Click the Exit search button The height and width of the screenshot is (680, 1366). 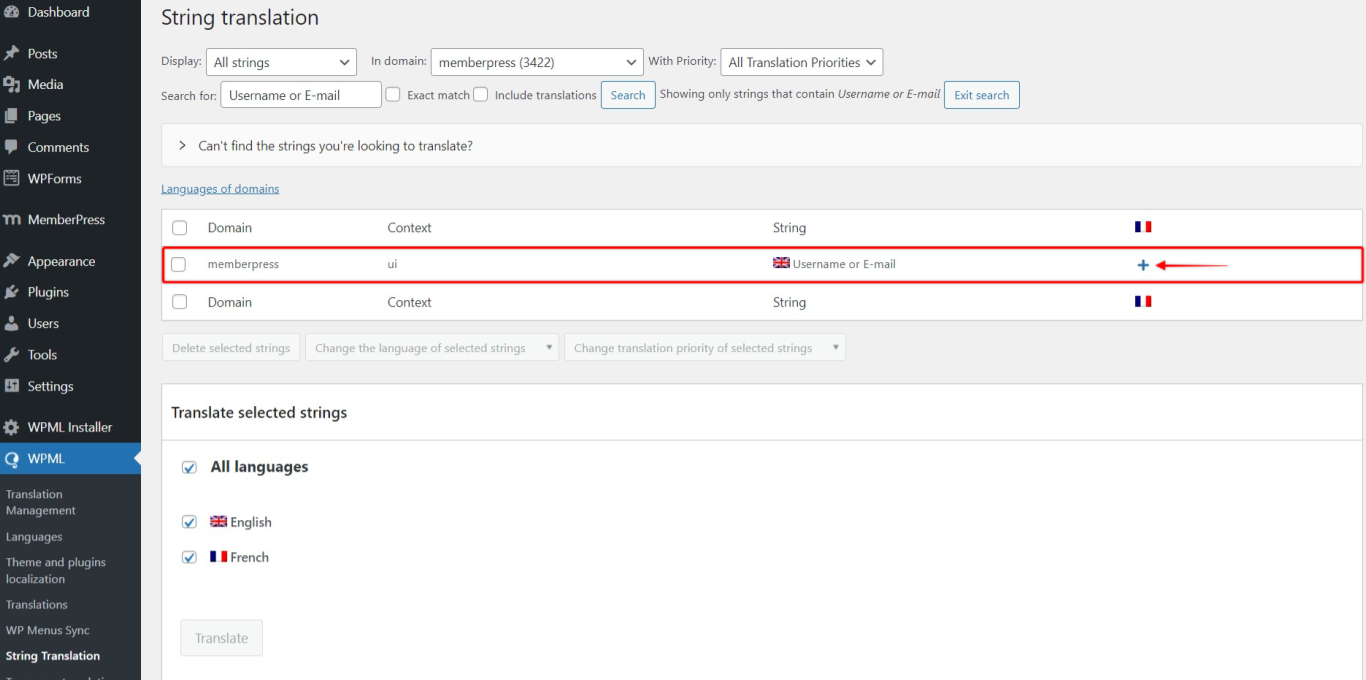982,95
